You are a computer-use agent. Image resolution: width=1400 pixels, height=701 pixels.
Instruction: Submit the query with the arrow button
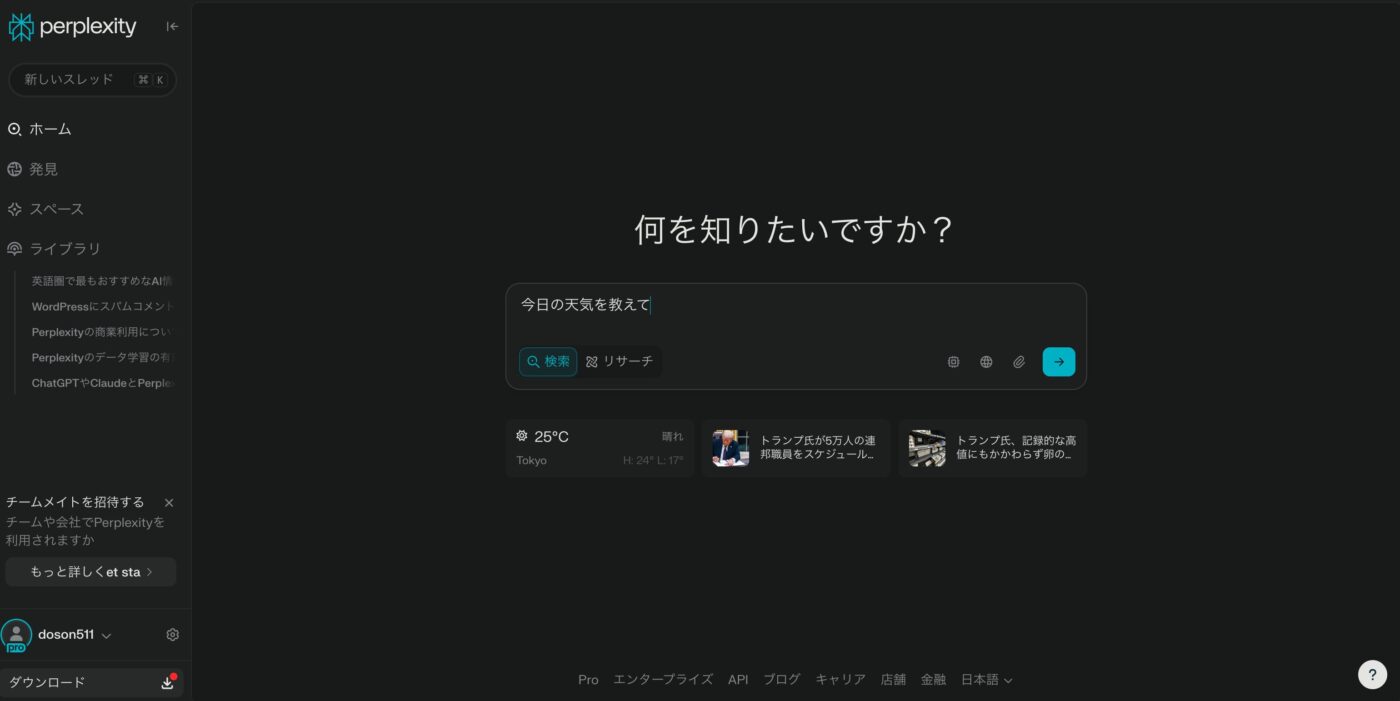[x=1058, y=362]
